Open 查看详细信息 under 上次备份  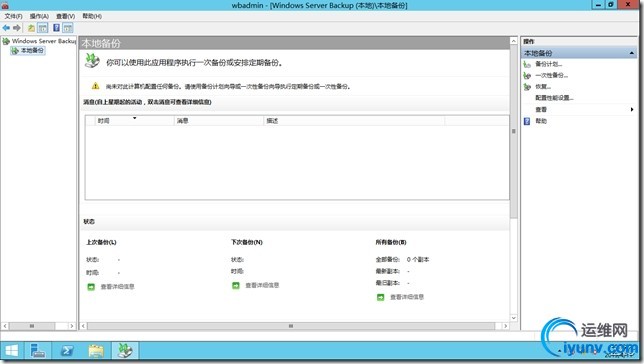[118, 287]
